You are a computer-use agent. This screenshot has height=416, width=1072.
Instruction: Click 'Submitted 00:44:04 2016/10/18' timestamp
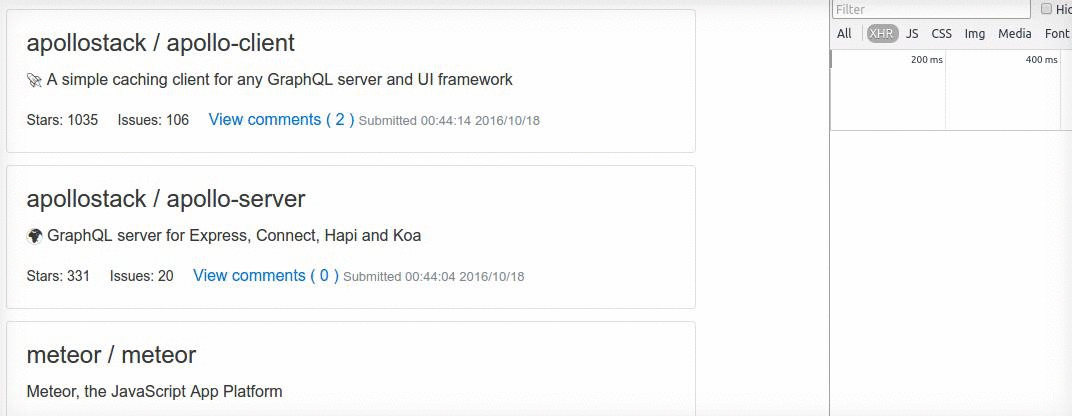[433, 277]
